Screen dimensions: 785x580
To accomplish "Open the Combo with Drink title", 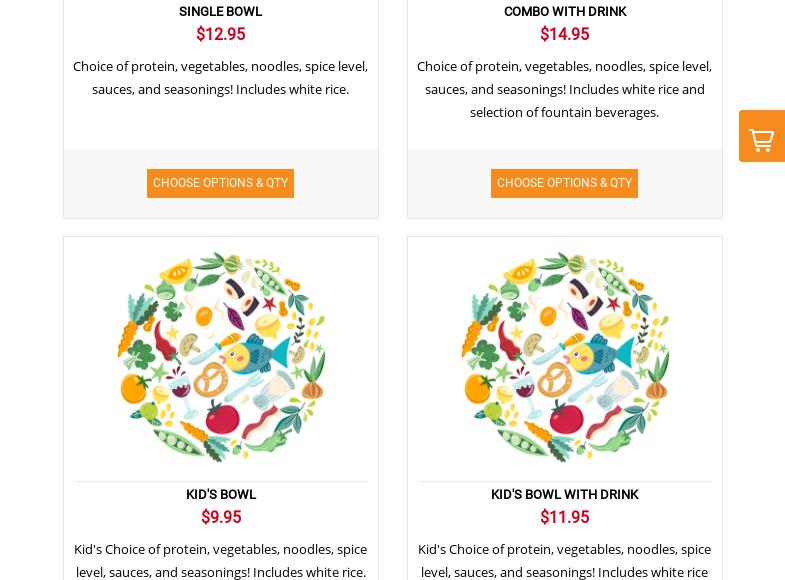I will coord(565,11).
